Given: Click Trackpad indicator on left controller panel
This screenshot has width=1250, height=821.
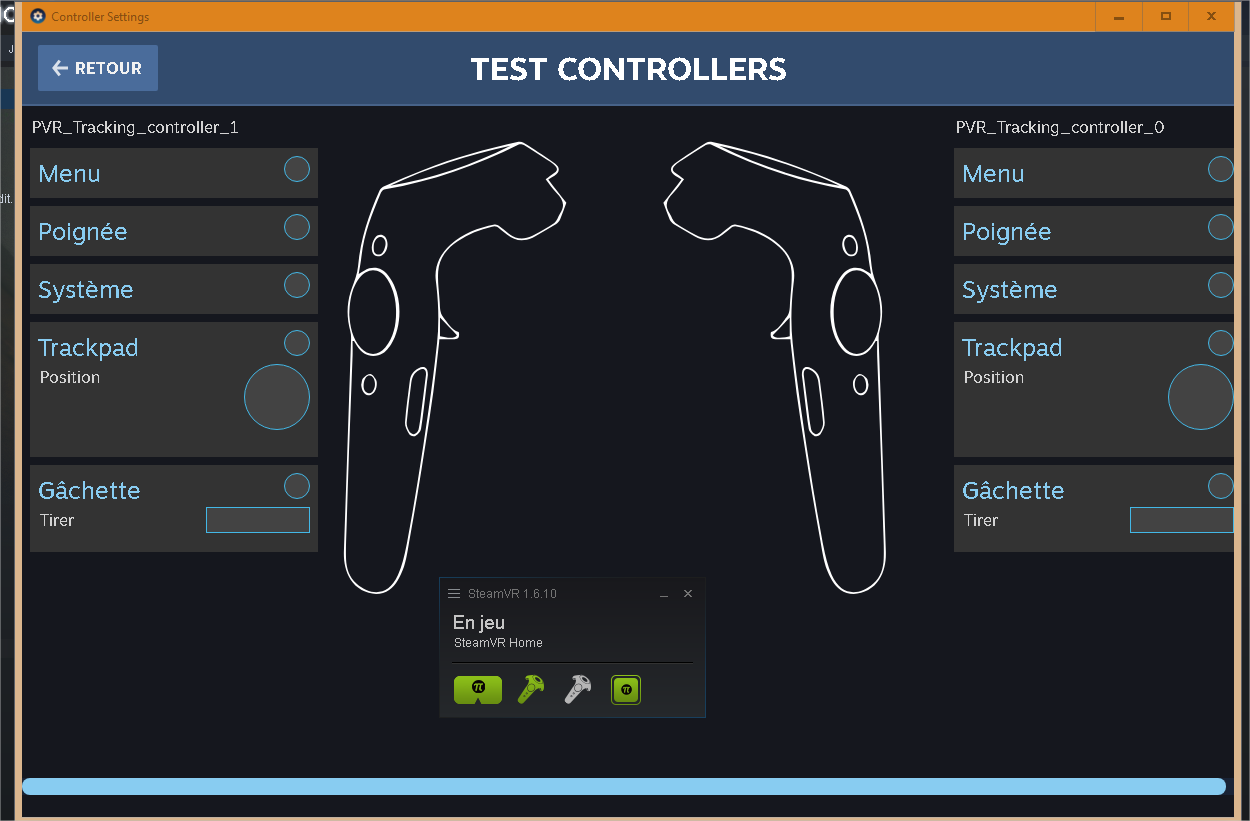Looking at the screenshot, I should [297, 343].
